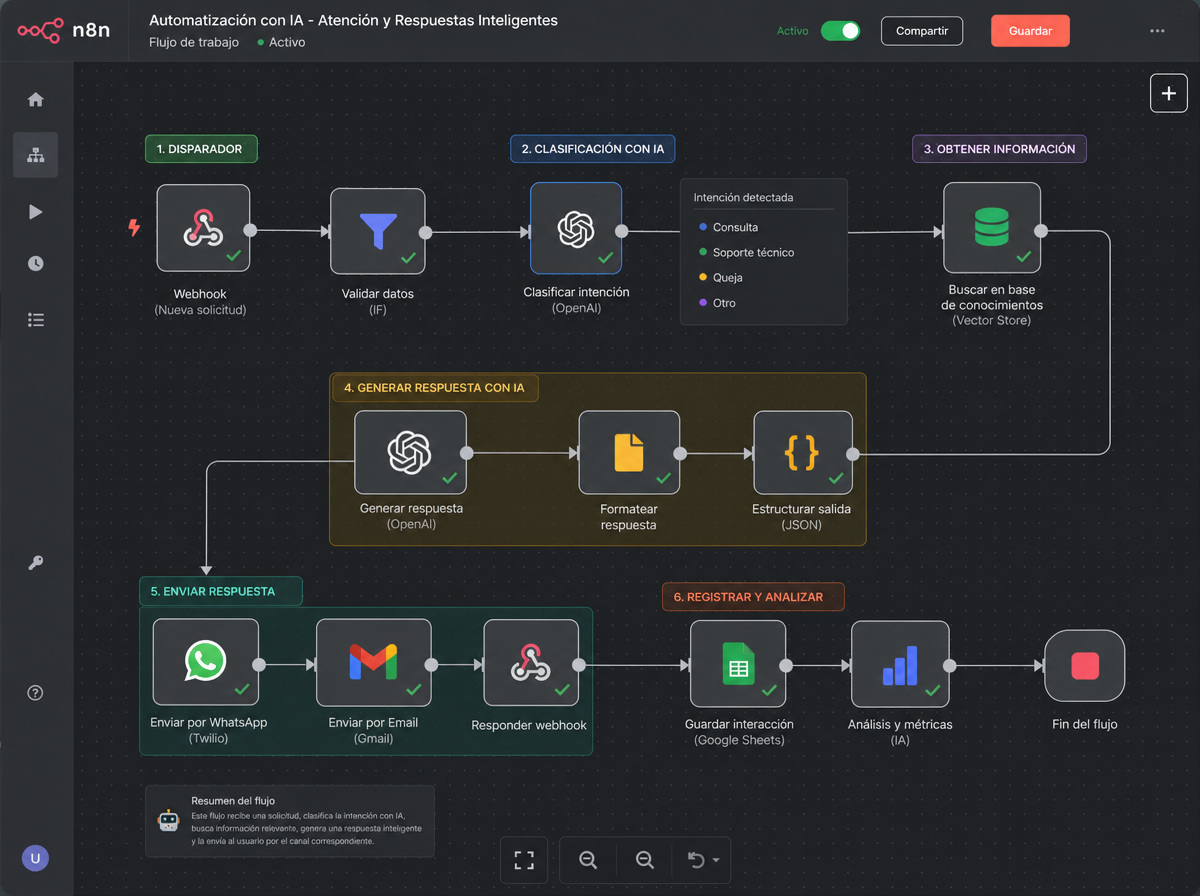Select the Análisis y métricas node
1200x896 pixels.
pos(899,664)
